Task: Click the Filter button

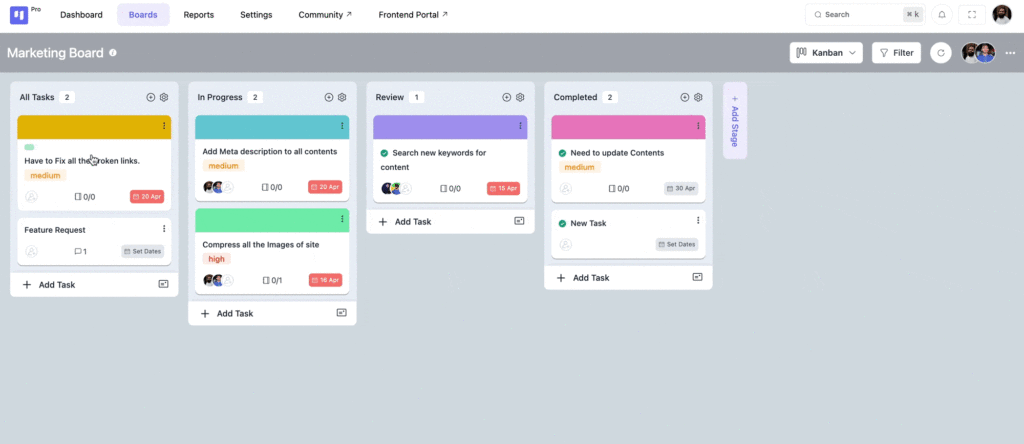Action: tap(896, 53)
